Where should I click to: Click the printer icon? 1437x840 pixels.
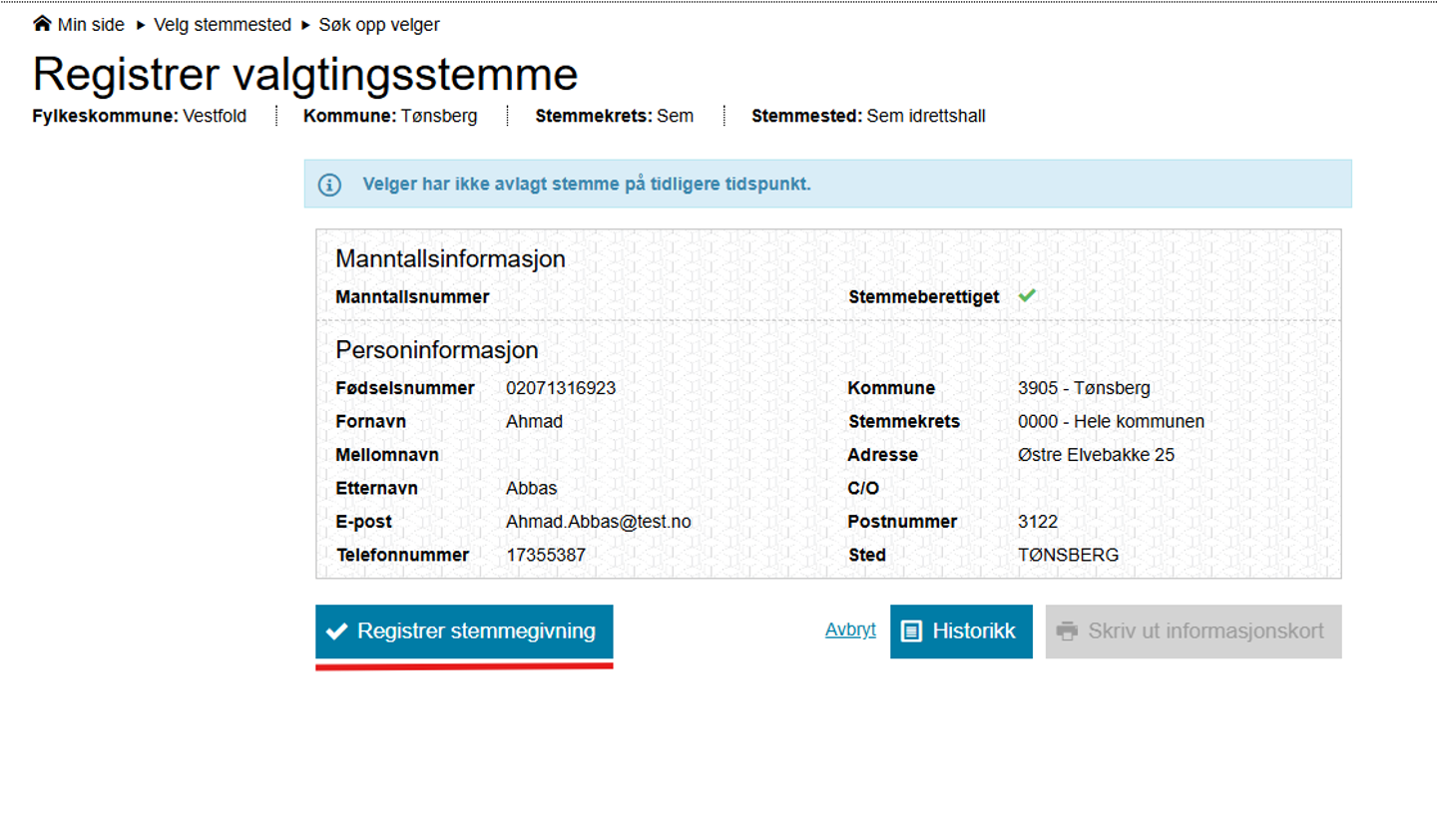(x=1067, y=630)
